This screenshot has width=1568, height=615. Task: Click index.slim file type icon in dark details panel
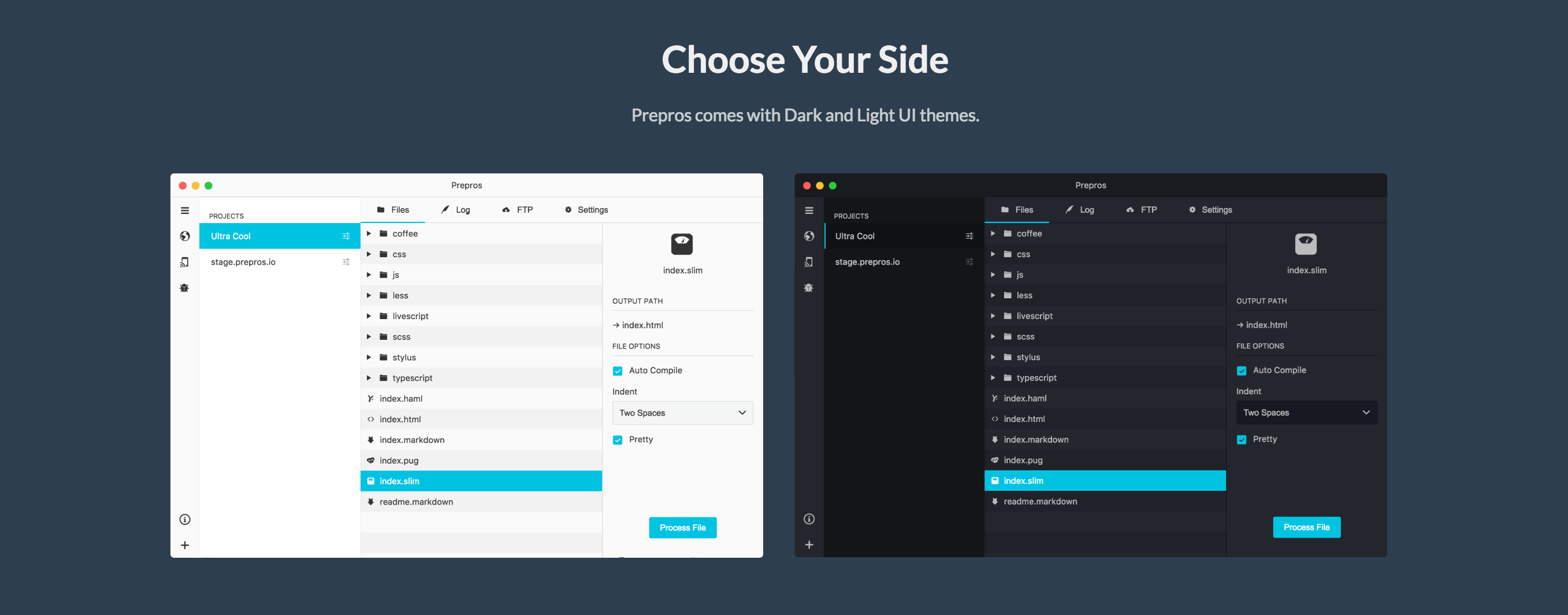pyautogui.click(x=1306, y=244)
